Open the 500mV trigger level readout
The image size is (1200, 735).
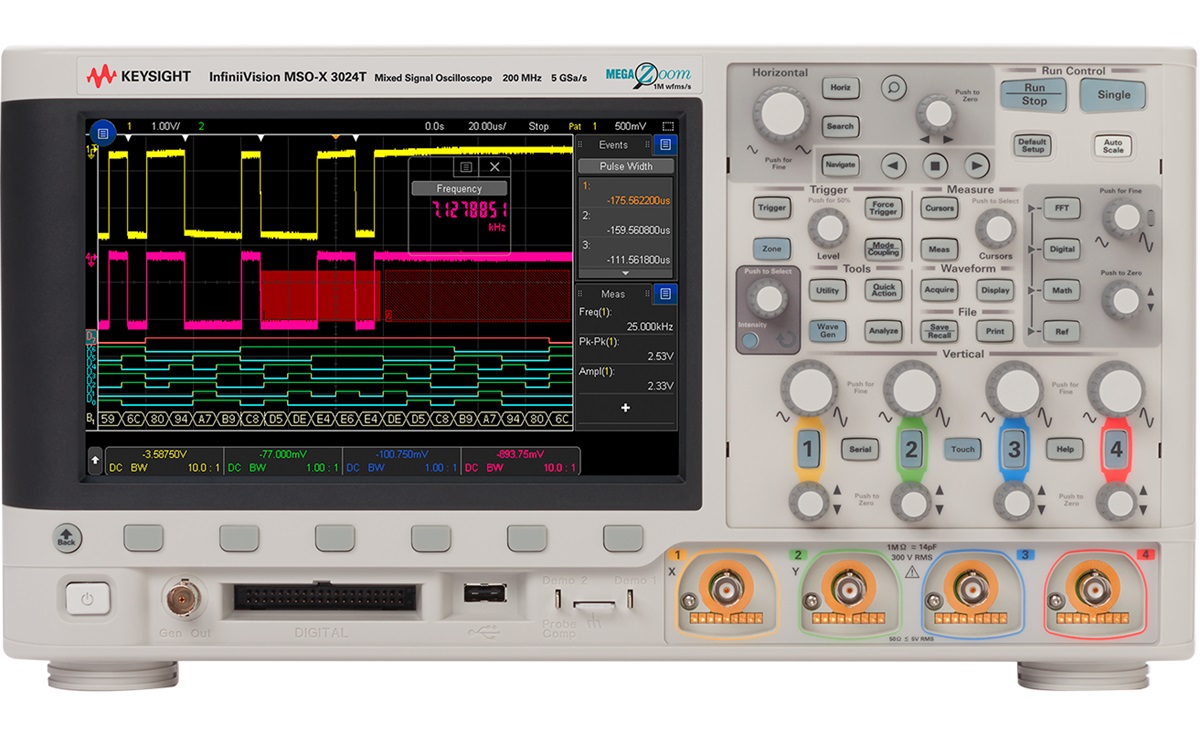630,127
